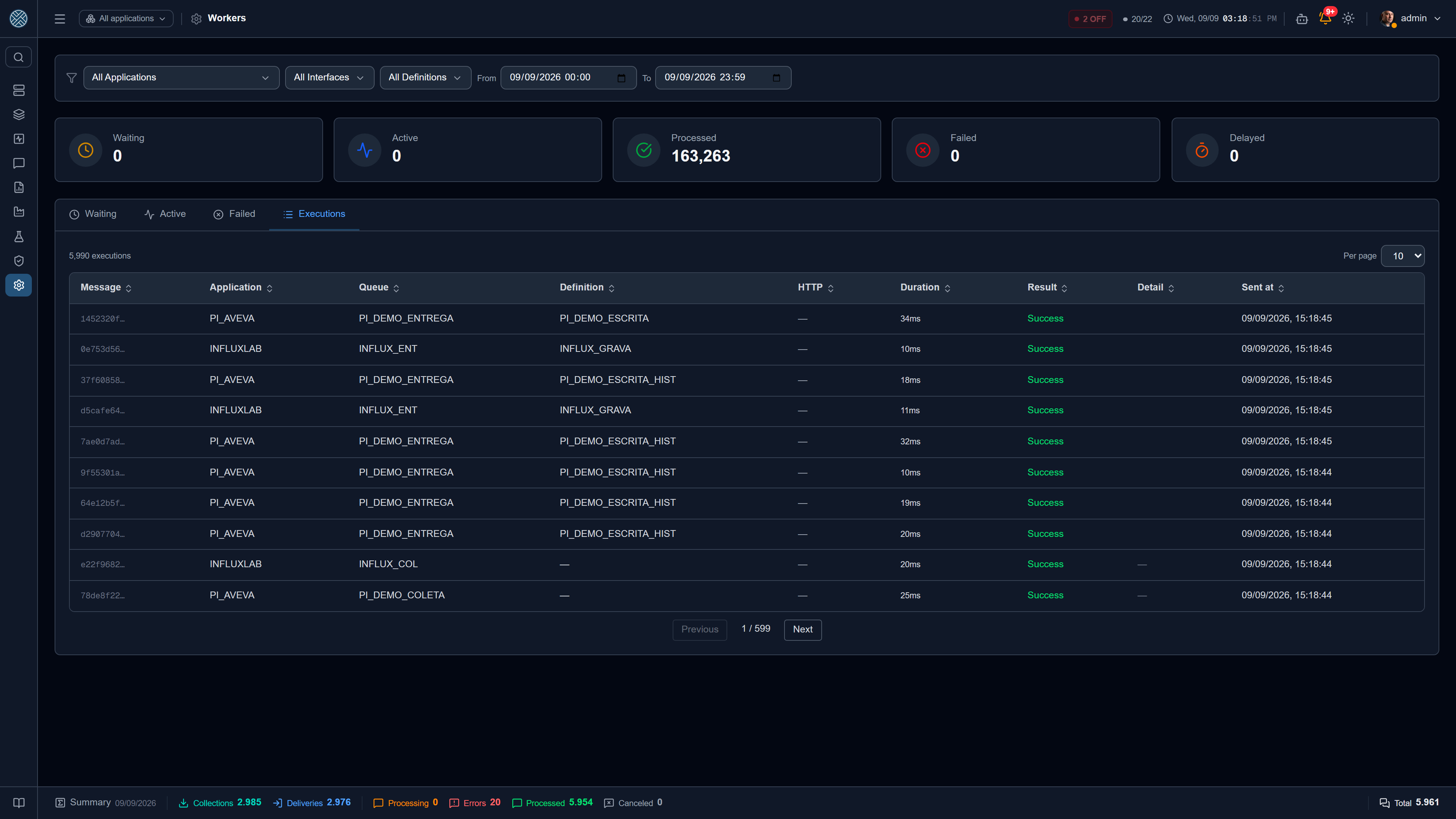
Task: Open the documentation book icon
Action: [x=19, y=803]
